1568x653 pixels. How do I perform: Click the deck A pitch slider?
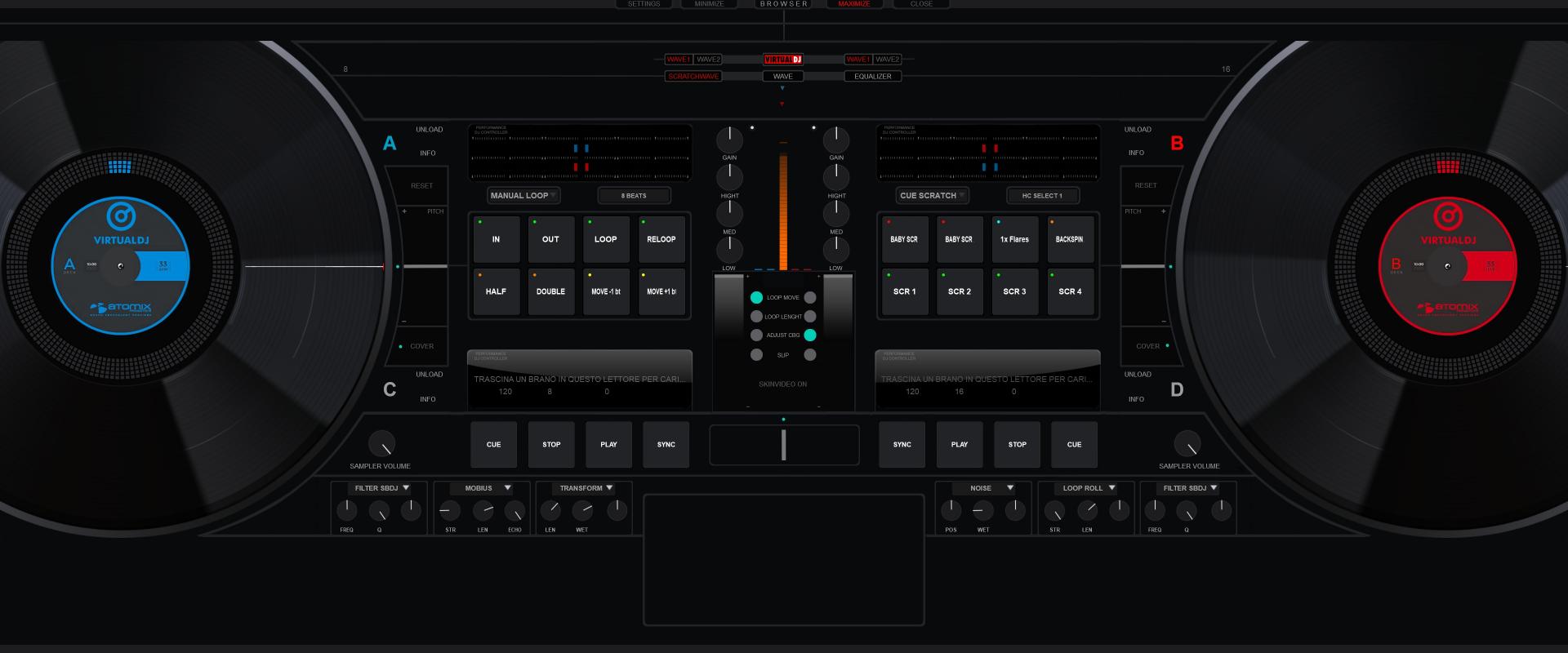(x=425, y=266)
